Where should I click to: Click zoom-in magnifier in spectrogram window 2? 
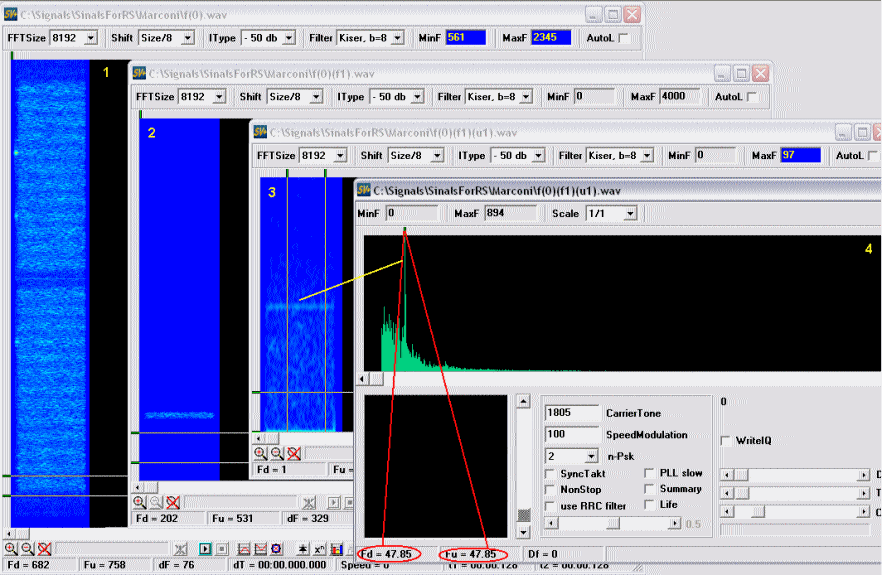click(x=140, y=502)
